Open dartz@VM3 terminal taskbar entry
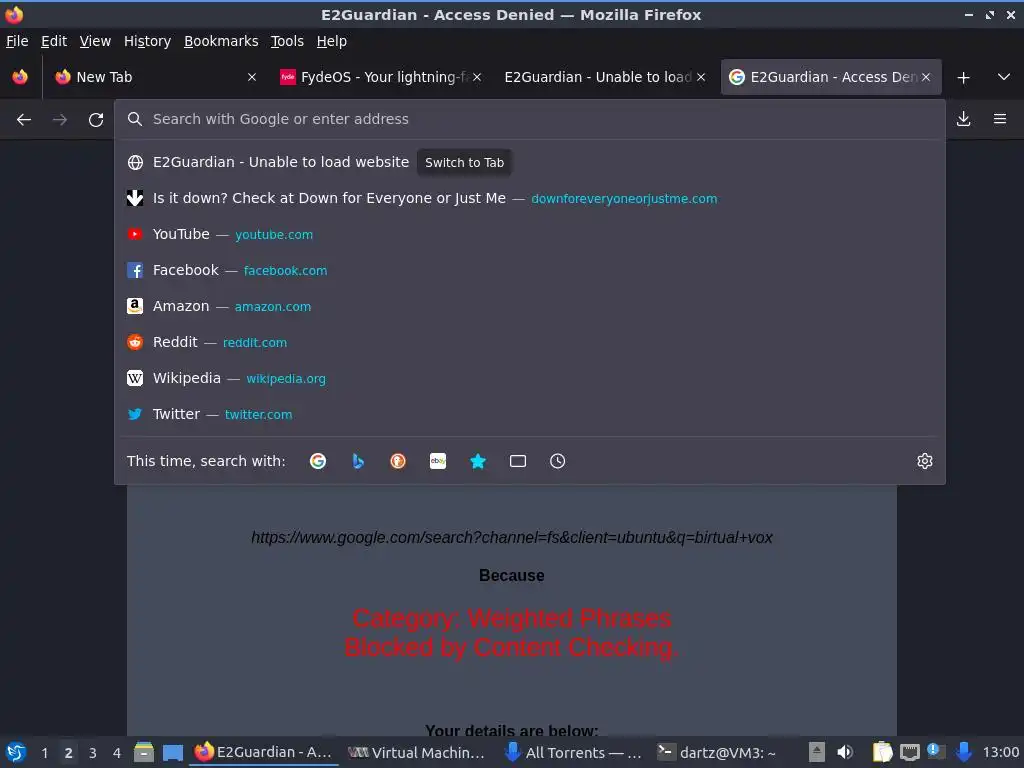Image resolution: width=1024 pixels, height=768 pixels. [x=718, y=752]
